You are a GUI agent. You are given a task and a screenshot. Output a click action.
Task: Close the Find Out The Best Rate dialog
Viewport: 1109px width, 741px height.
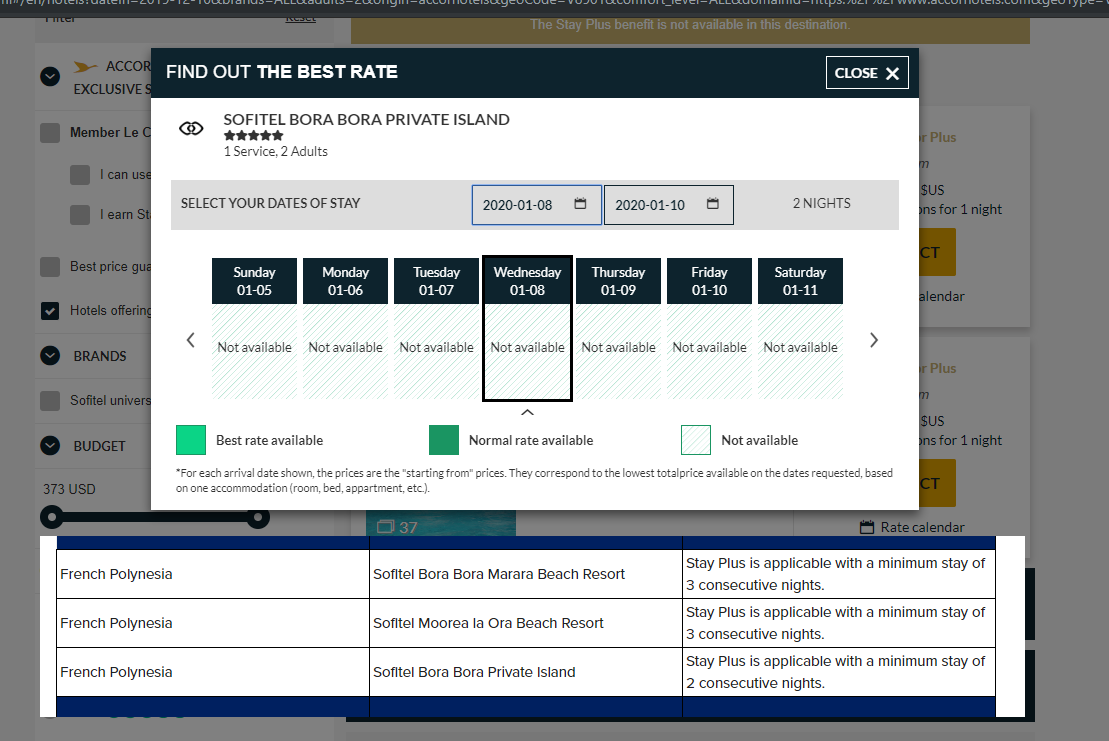click(866, 73)
